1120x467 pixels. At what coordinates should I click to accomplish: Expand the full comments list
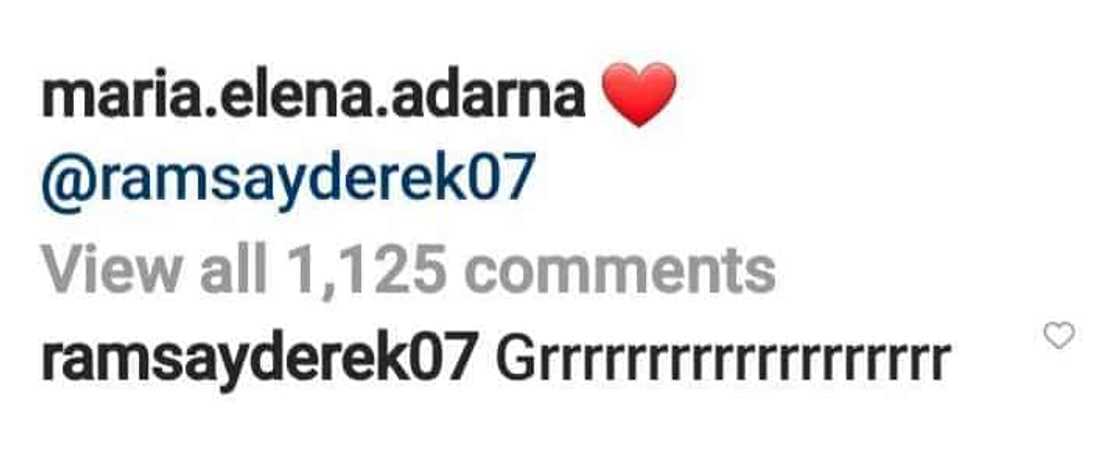tap(409, 271)
